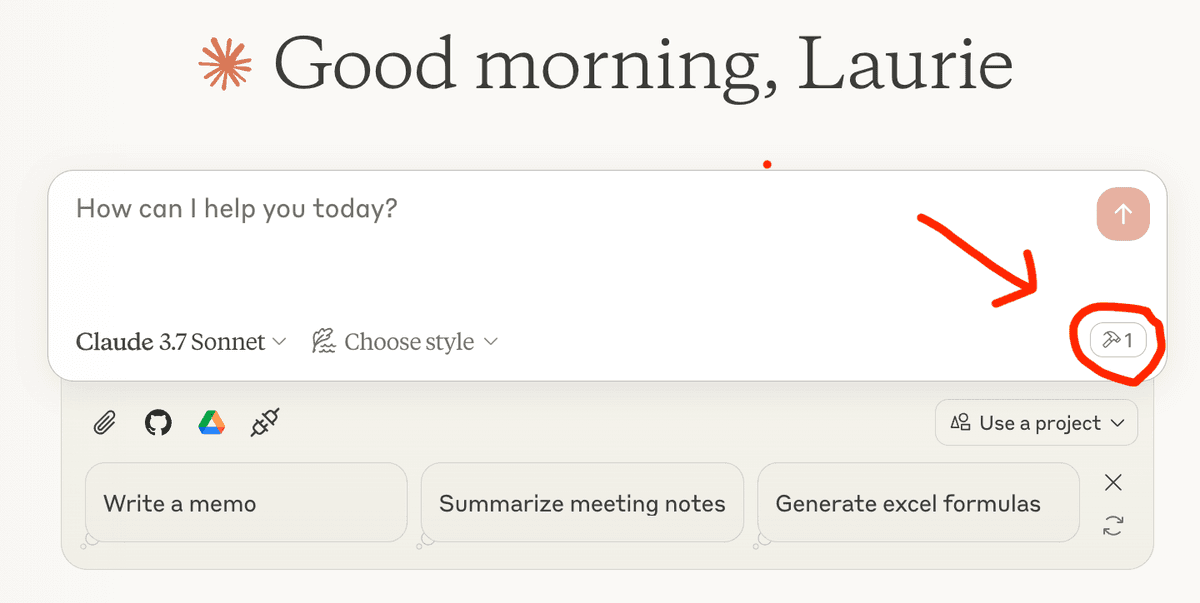Select the Write a memo suggestion
This screenshot has width=1200, height=603.
pyautogui.click(x=246, y=503)
